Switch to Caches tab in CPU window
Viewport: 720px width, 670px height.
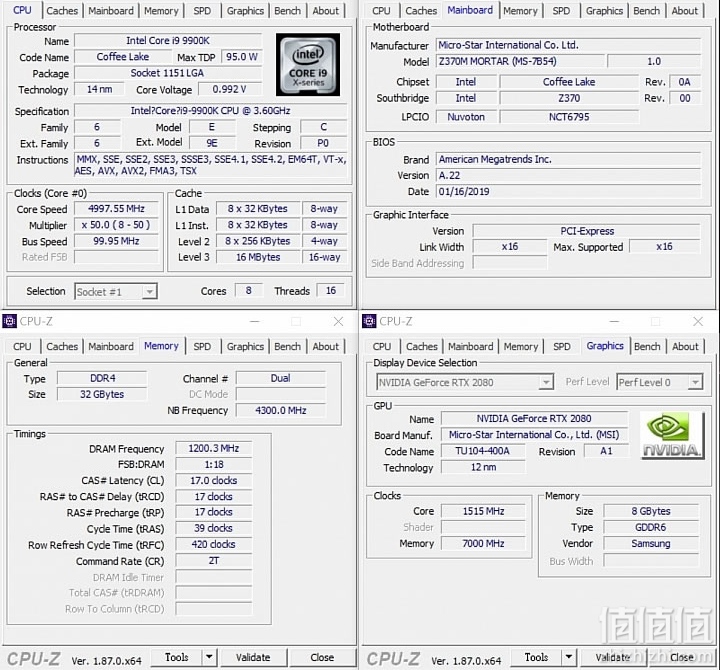62,11
